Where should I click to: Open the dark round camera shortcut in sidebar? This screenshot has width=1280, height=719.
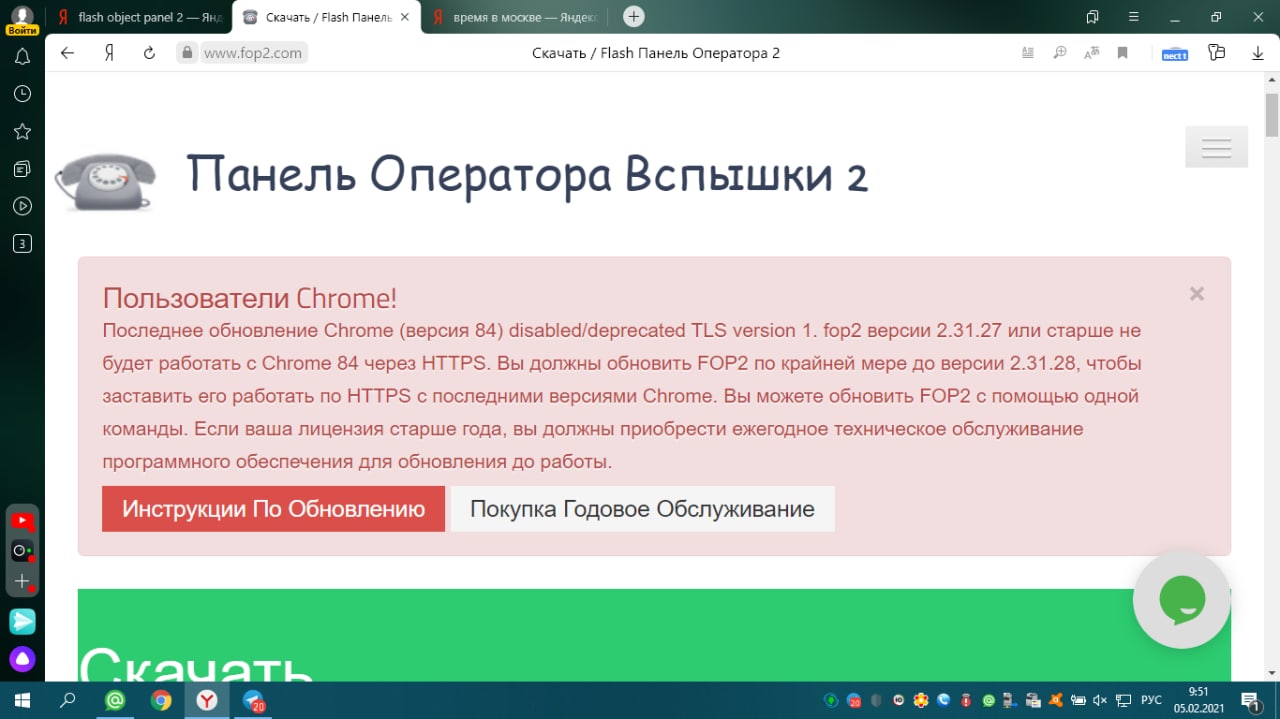[22, 551]
